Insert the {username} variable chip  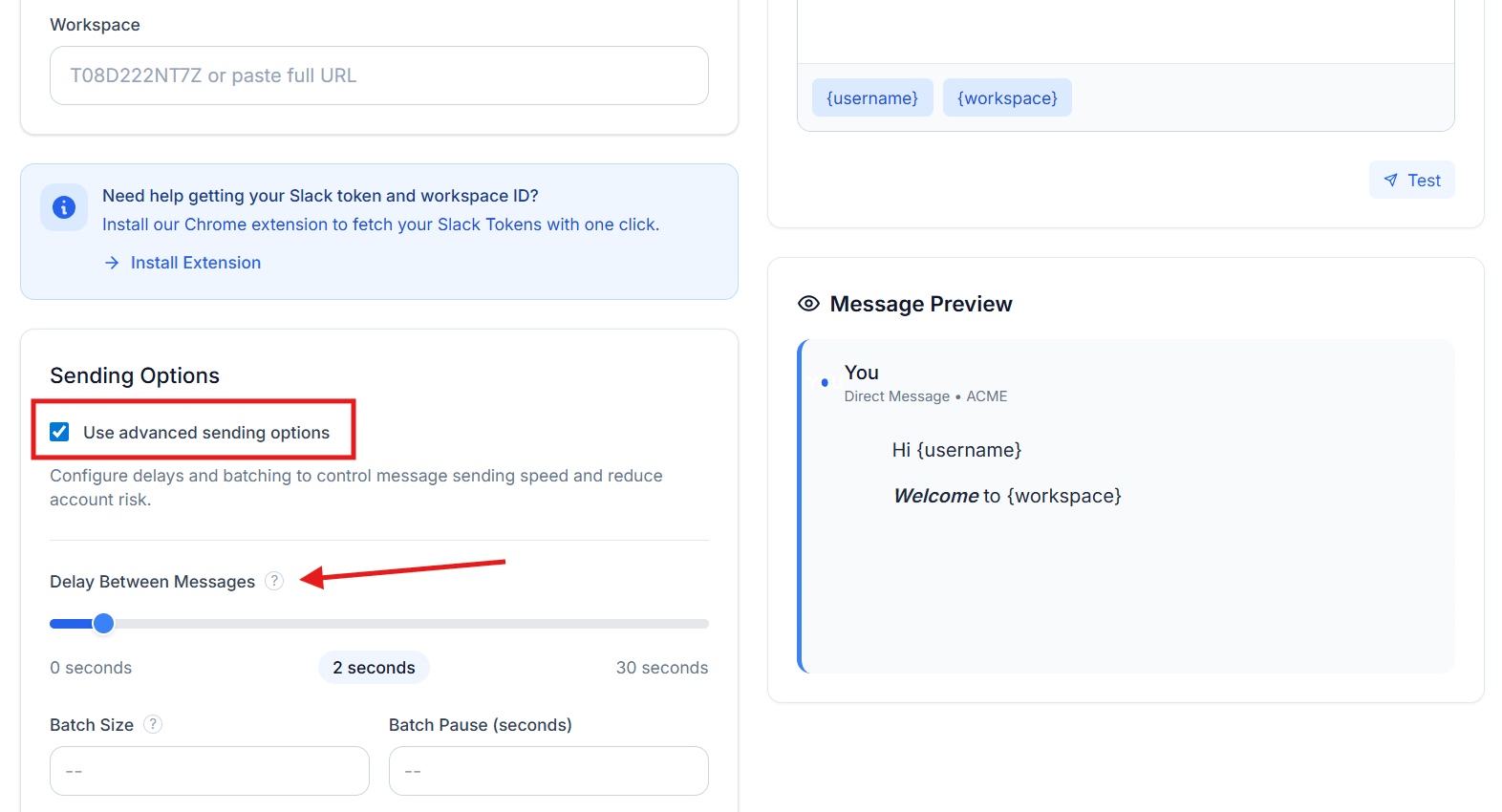coord(872,98)
